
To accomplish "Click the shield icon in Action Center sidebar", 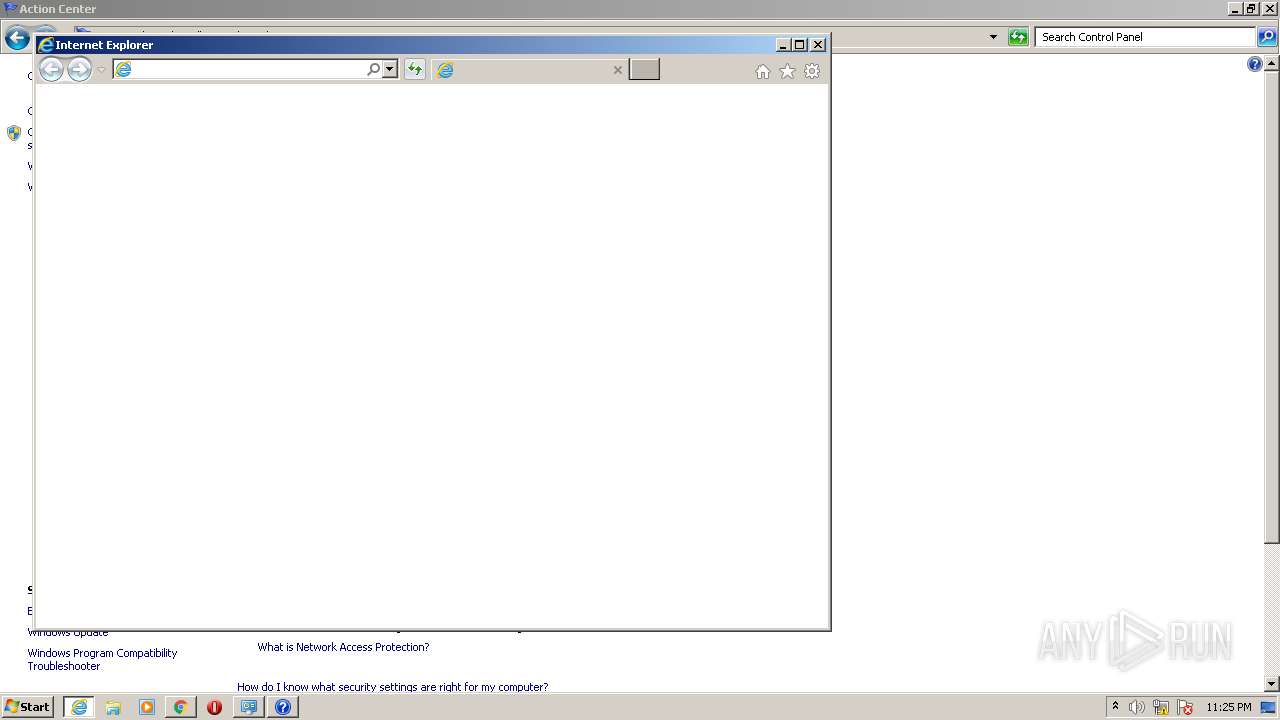I will [x=14, y=133].
